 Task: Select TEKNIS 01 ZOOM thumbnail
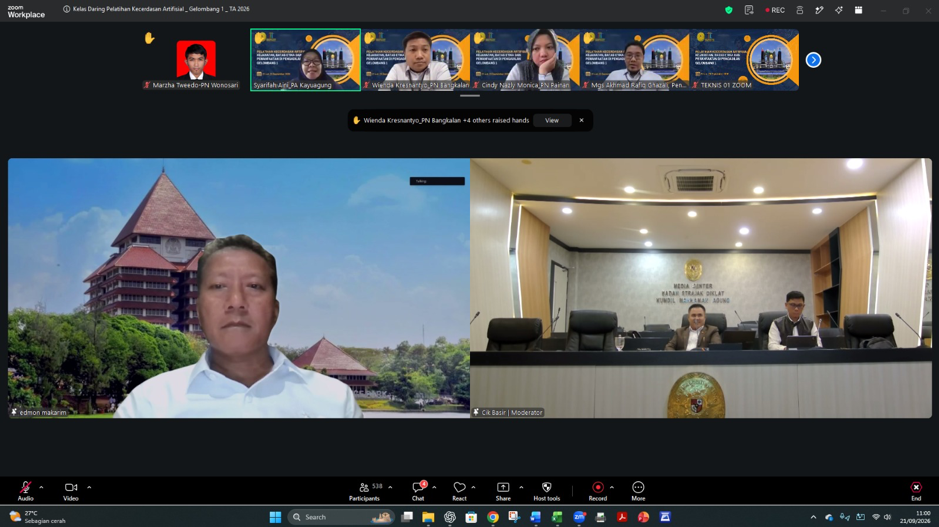744,60
